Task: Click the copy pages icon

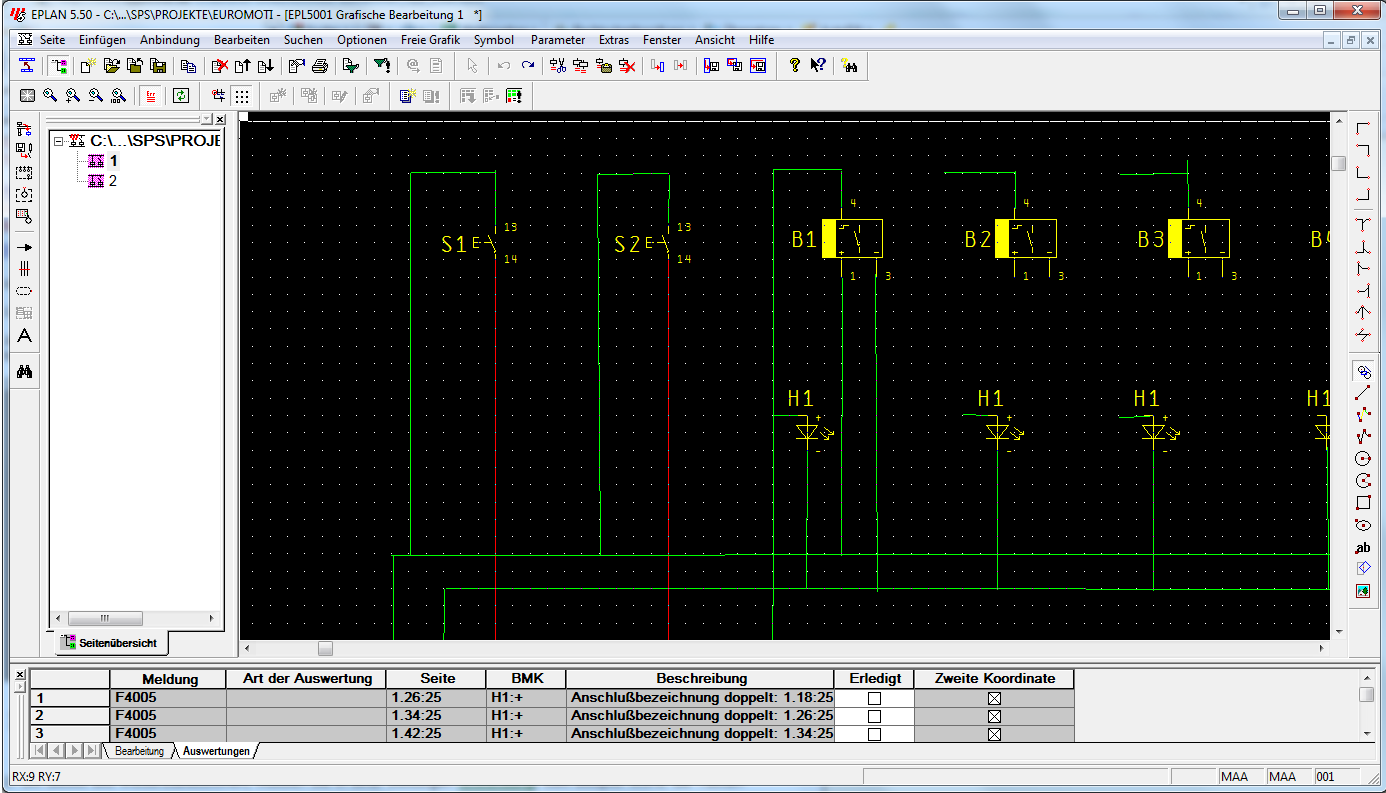Action: tap(188, 66)
